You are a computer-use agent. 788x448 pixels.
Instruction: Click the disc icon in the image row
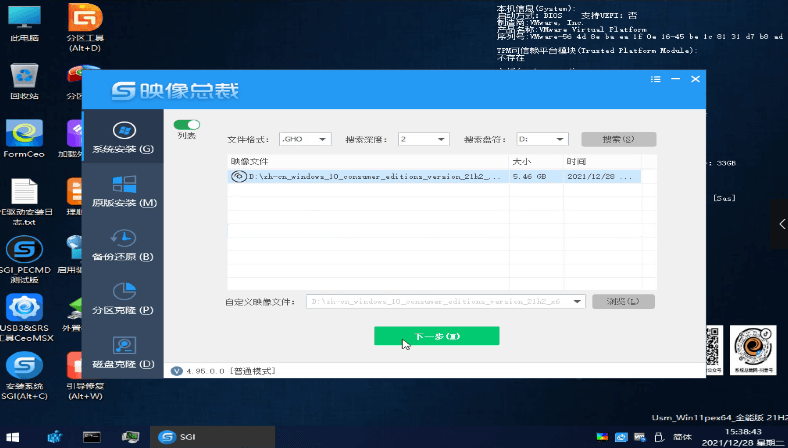click(x=239, y=176)
